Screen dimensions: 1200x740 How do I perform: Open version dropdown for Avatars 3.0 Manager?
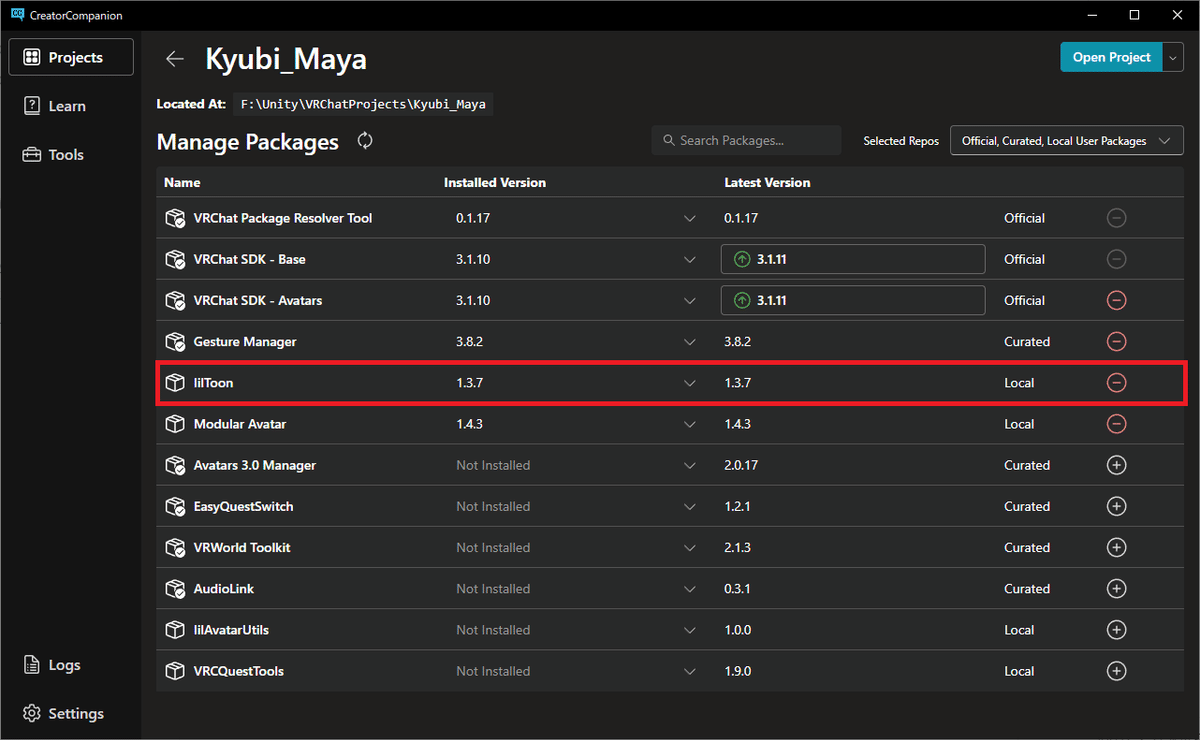[690, 465]
